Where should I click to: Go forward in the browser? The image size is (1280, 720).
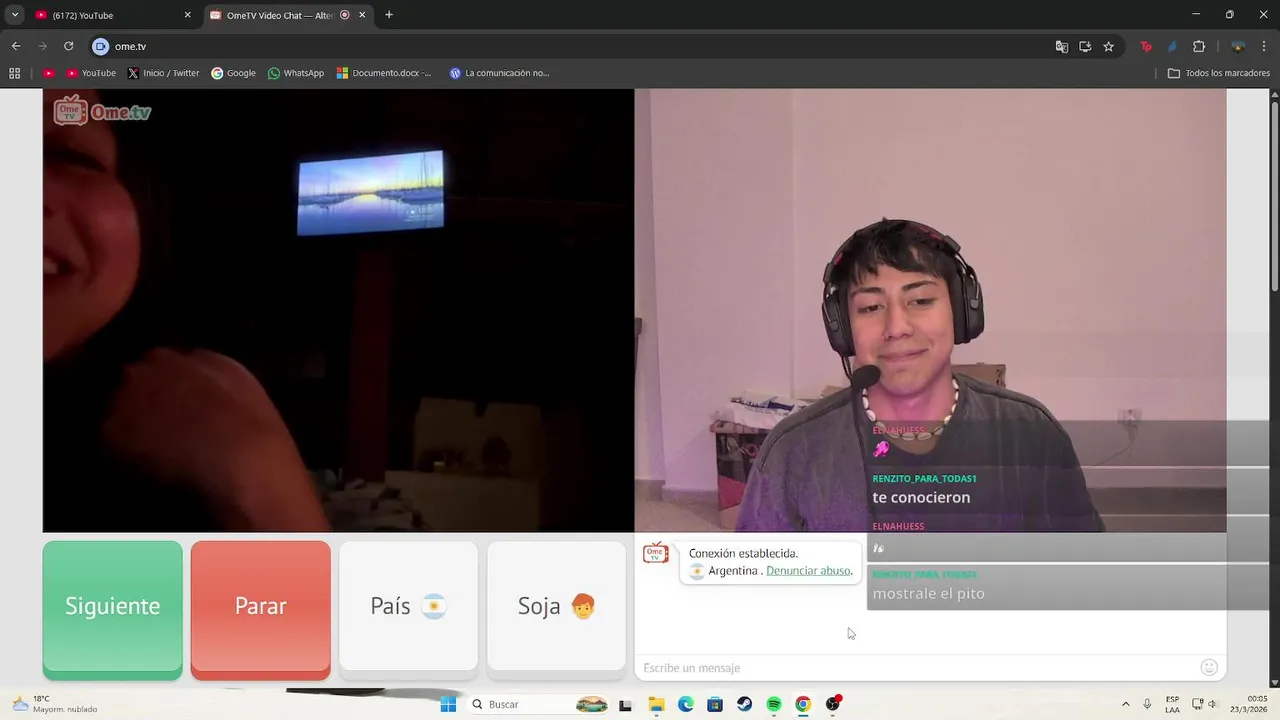click(42, 46)
